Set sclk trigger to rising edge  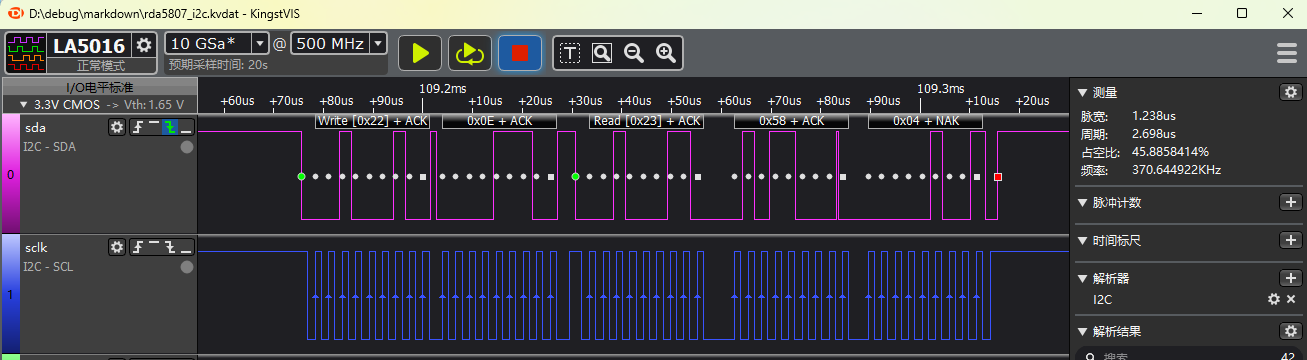pos(138,247)
